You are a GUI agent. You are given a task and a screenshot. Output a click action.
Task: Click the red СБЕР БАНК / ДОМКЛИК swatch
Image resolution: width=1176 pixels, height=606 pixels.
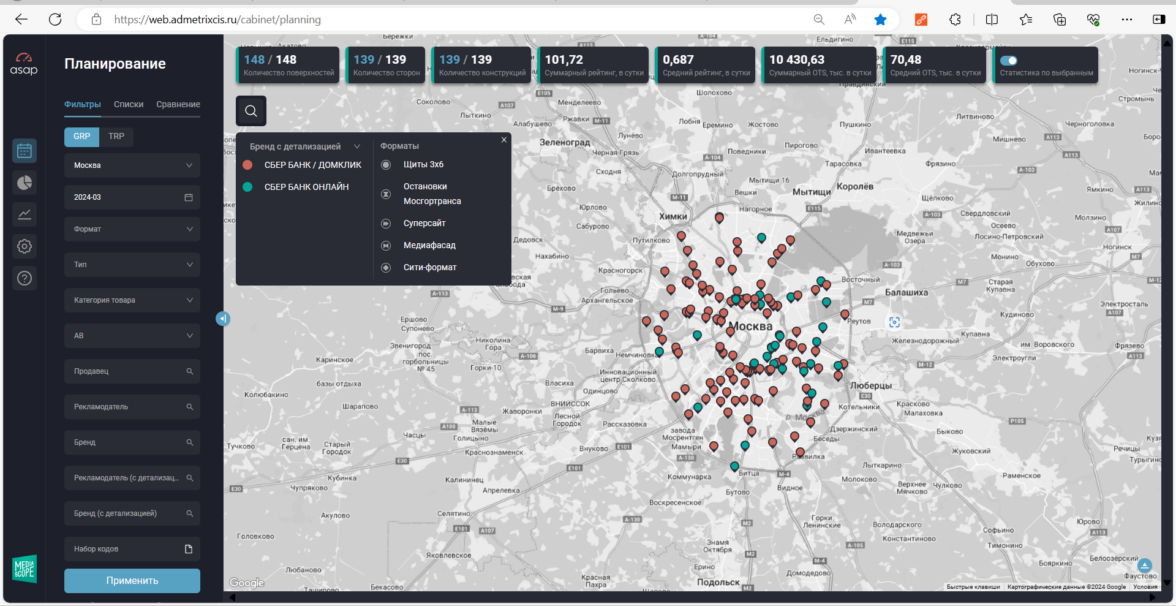pos(247,165)
